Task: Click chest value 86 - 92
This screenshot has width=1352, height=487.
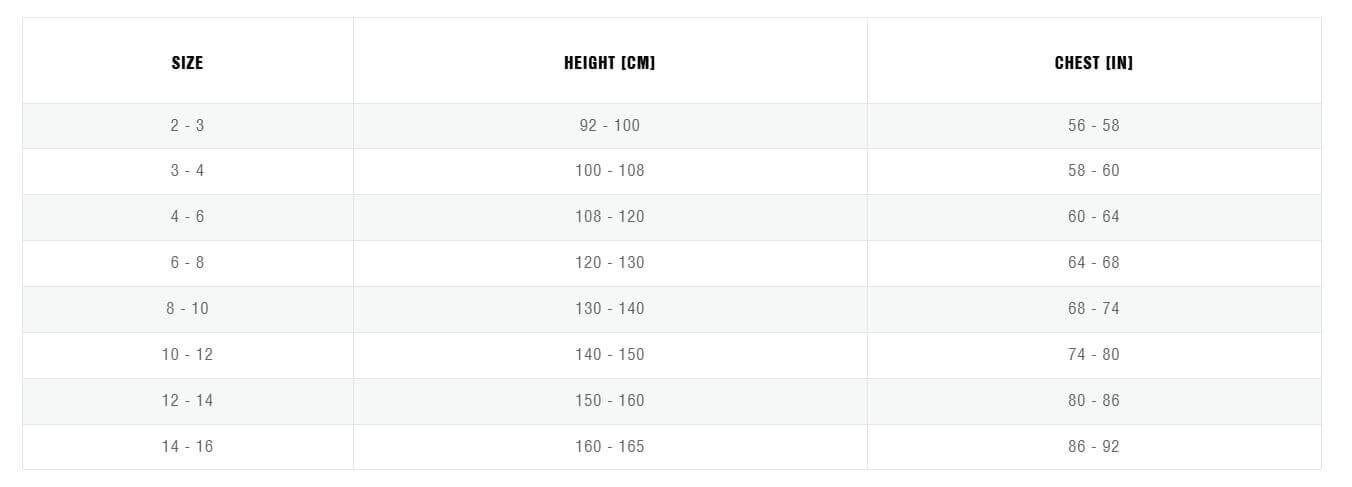Action: (x=1094, y=446)
